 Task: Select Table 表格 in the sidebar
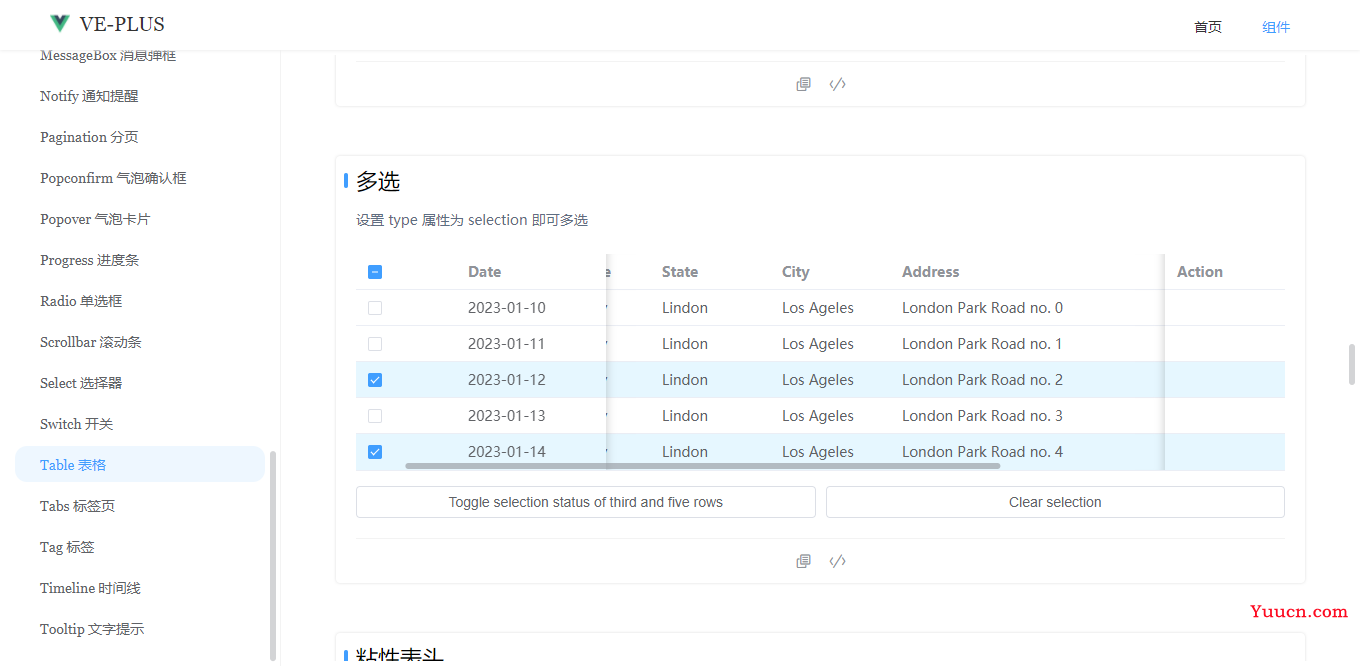(x=140, y=464)
